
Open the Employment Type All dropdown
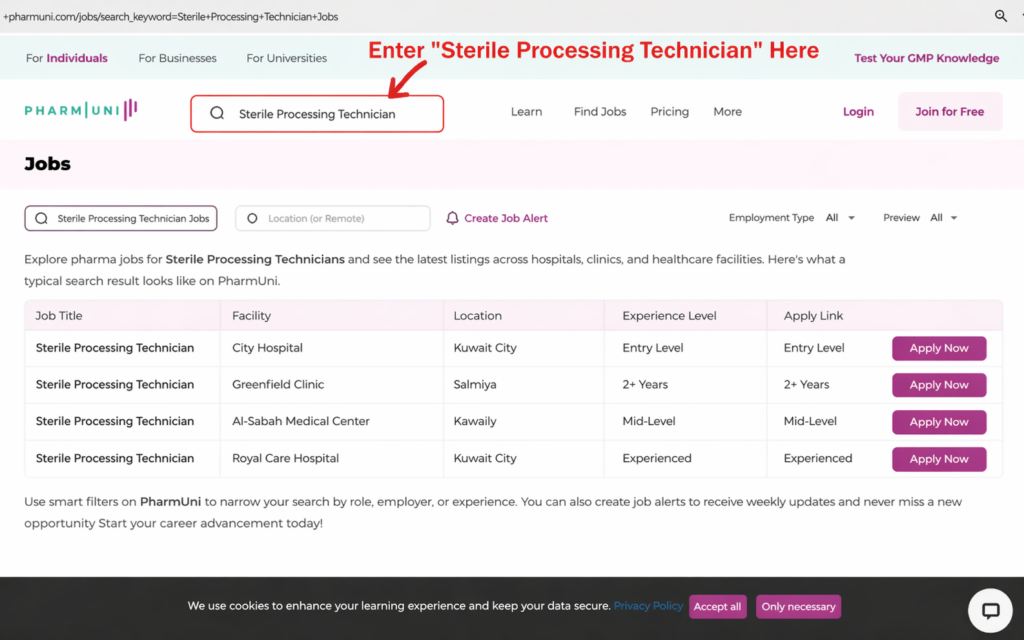[840, 217]
